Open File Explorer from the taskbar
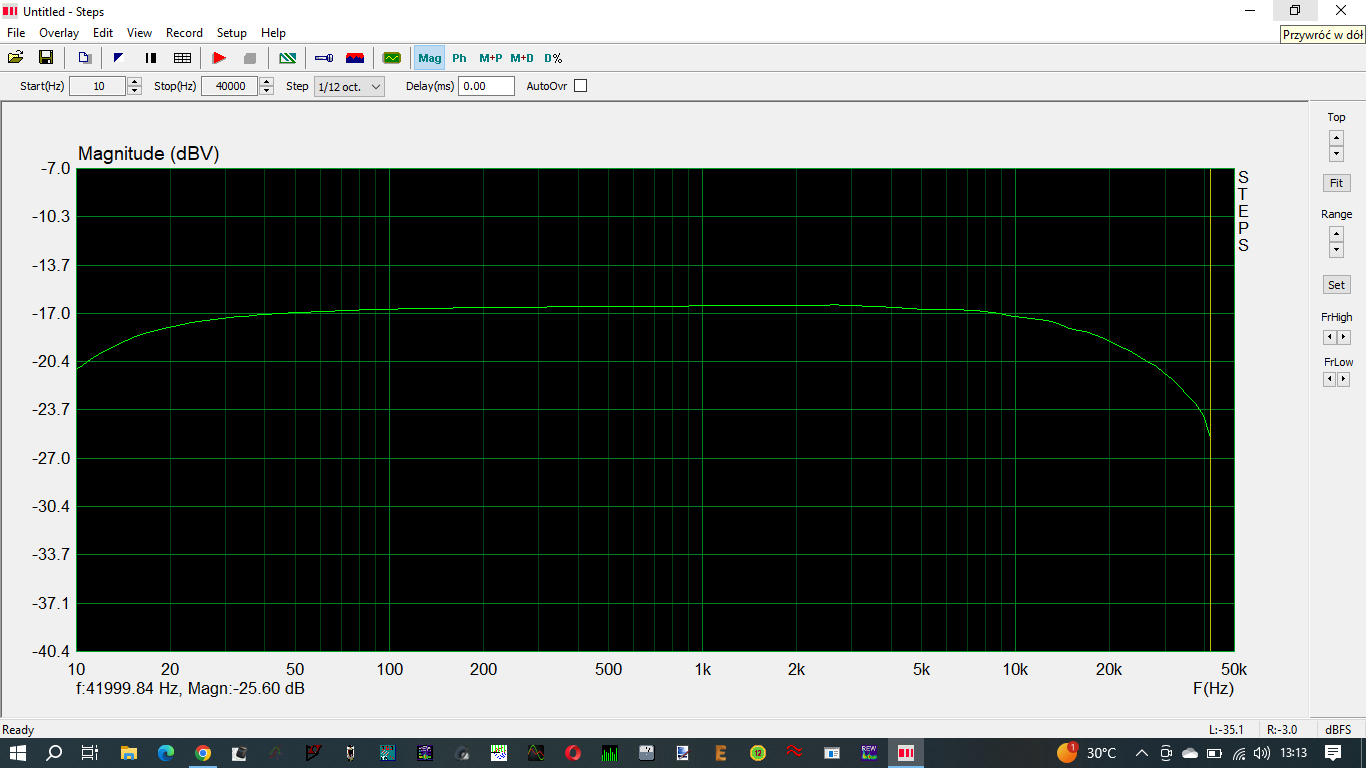 [128, 752]
